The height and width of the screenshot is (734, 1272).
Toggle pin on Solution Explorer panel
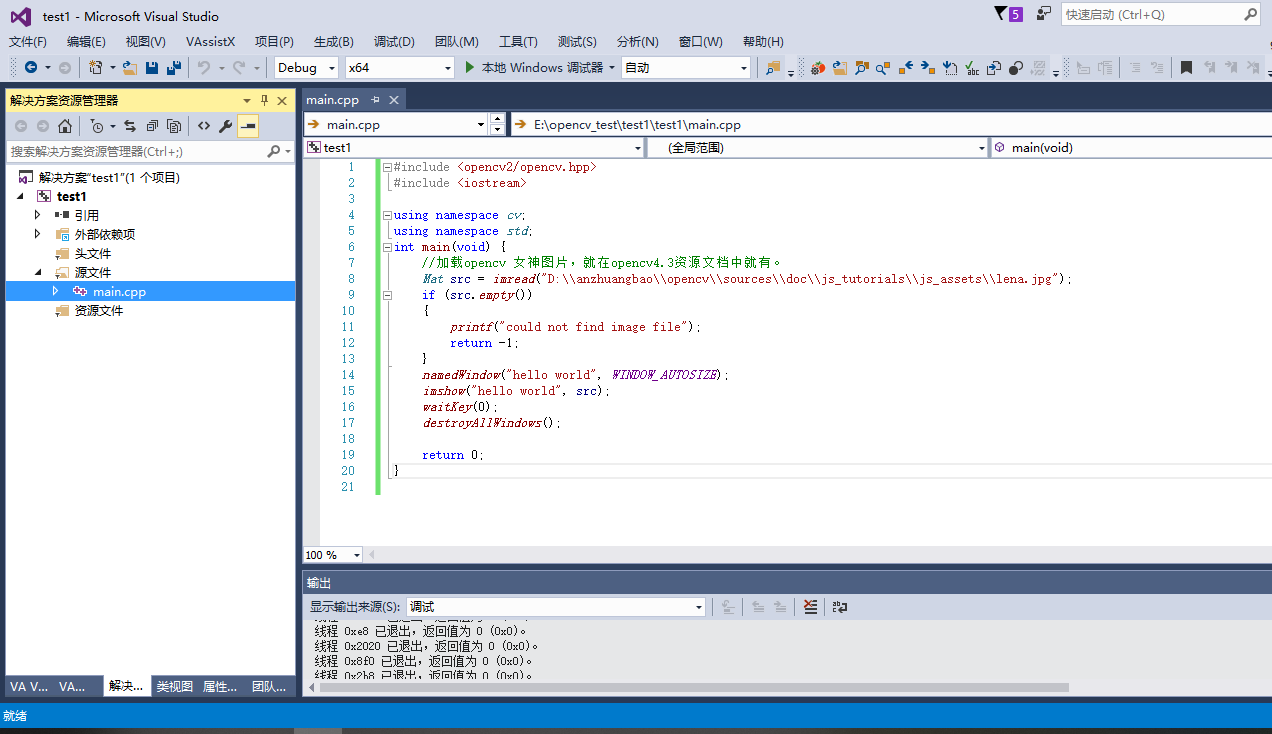tap(265, 100)
